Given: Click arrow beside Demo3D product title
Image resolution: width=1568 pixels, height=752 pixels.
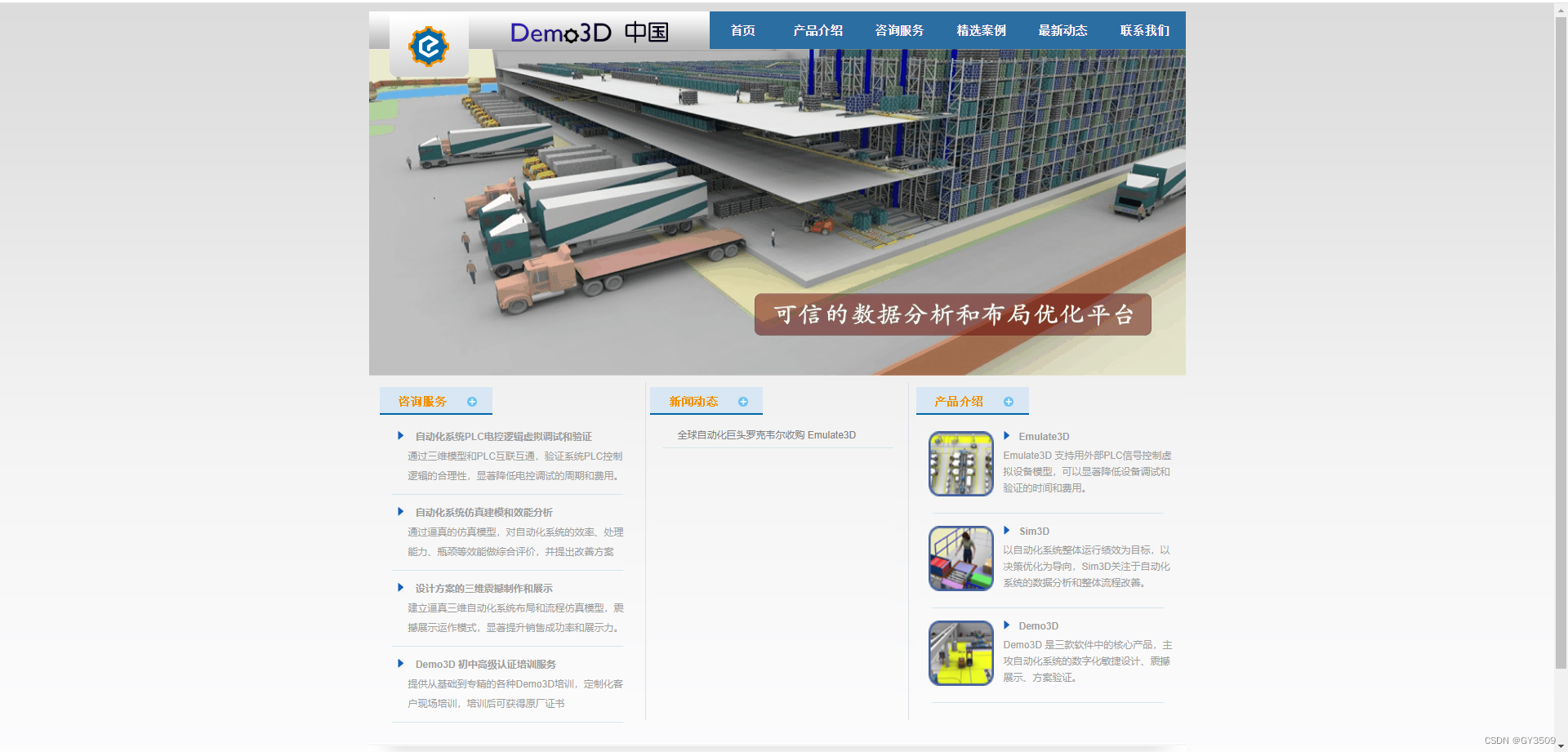Looking at the screenshot, I should (1007, 625).
